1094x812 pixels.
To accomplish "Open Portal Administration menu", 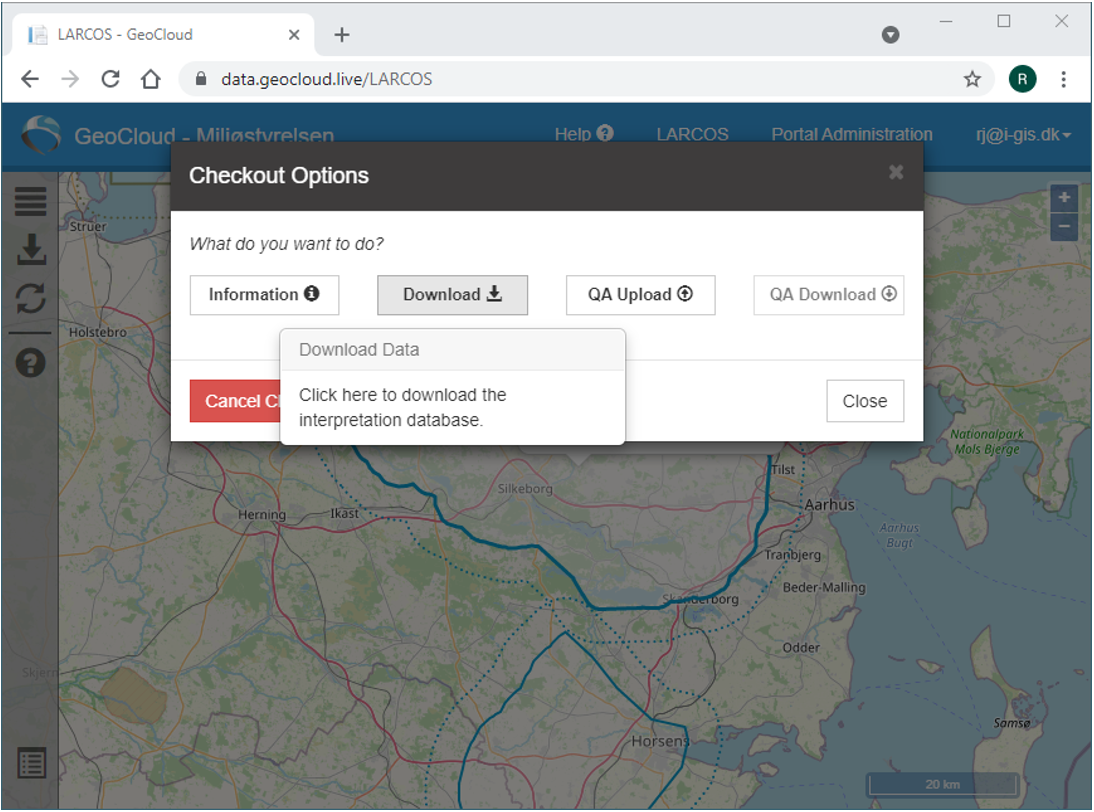I will pos(852,135).
